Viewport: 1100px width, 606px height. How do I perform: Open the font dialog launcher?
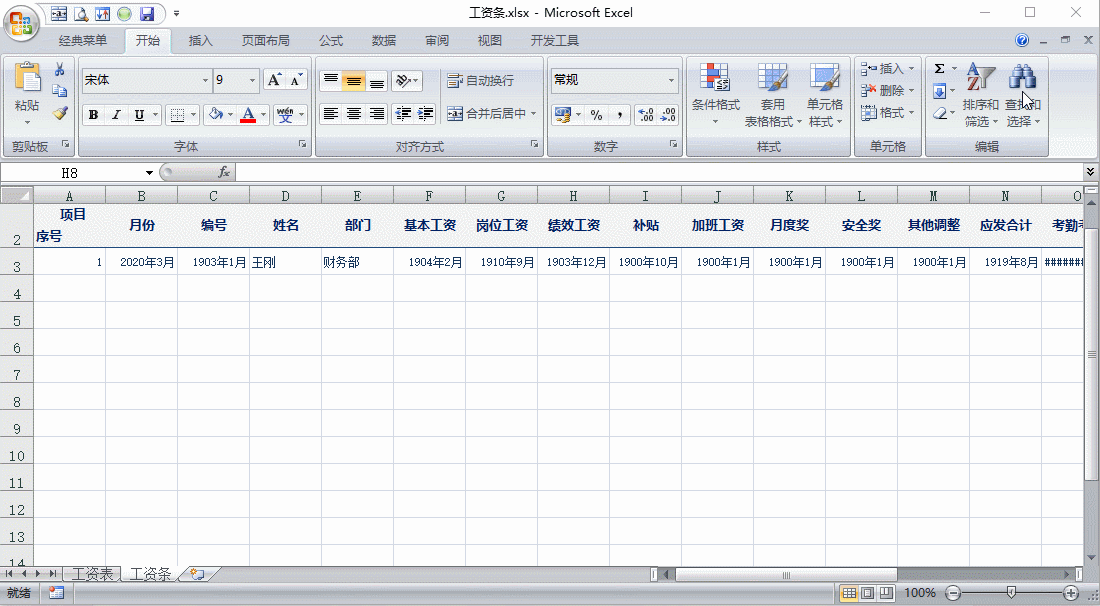point(303,144)
